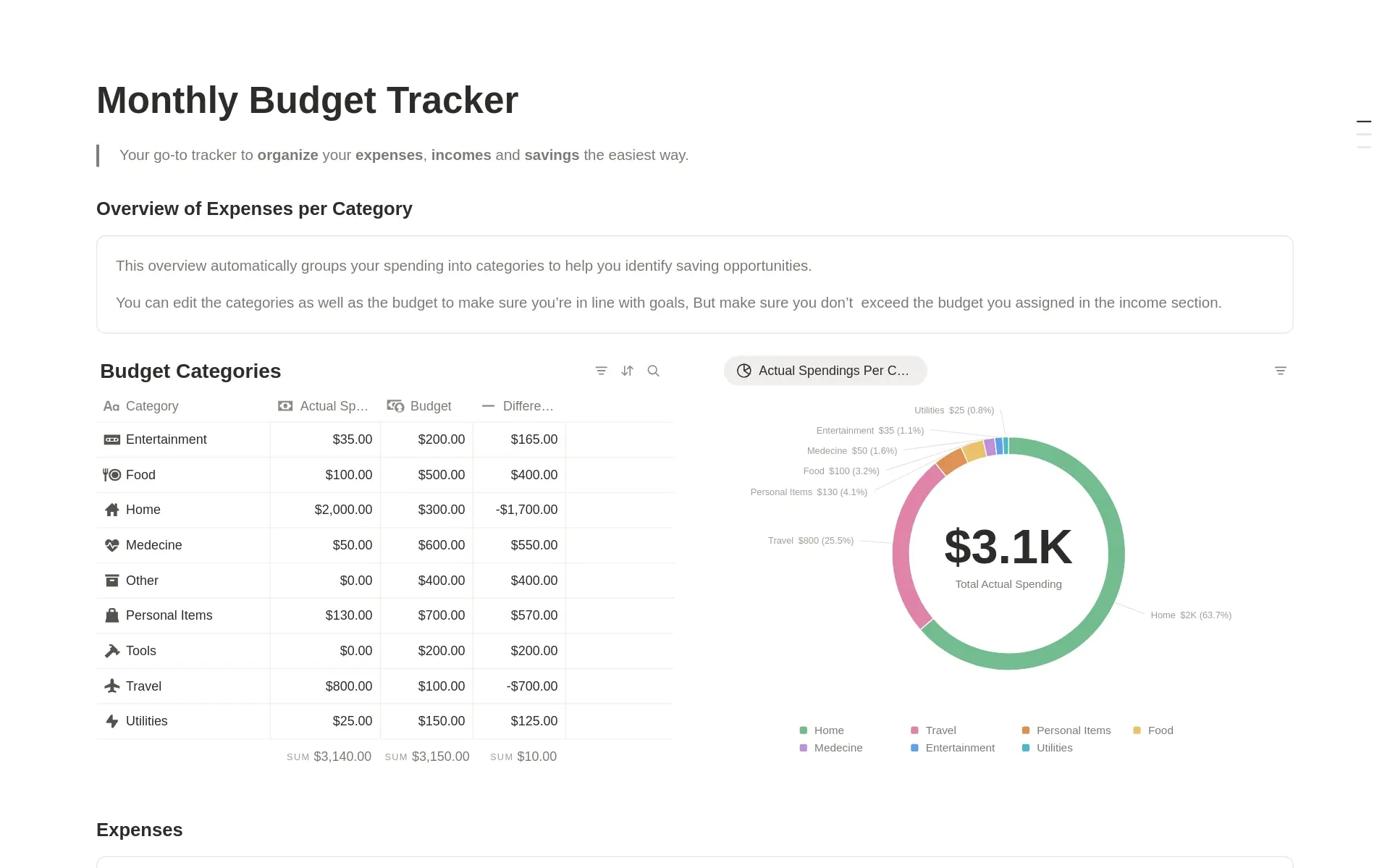
Task: Open filter icon in Budget Categories table
Action: 601,371
